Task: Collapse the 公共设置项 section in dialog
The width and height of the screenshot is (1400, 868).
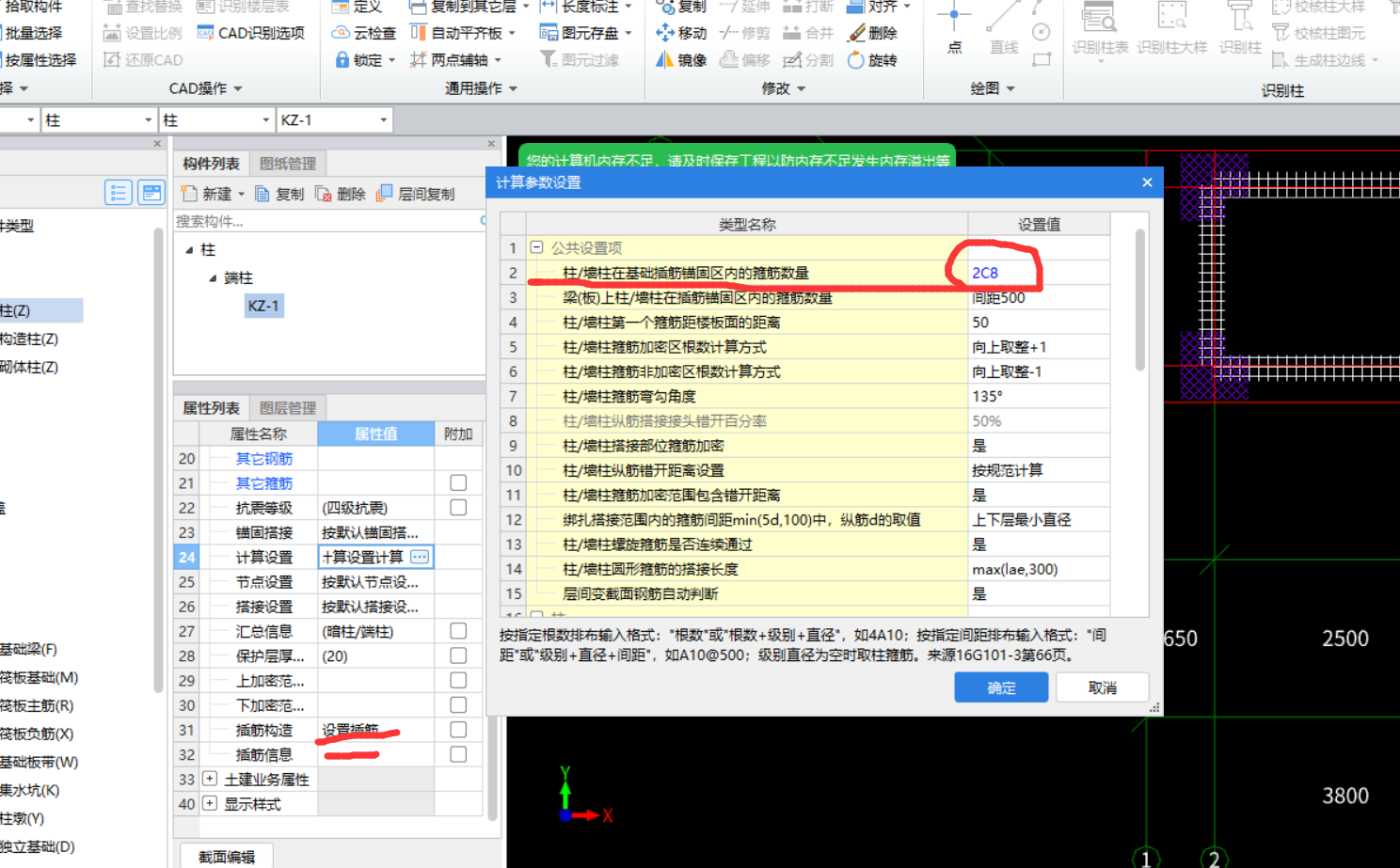Action: point(536,247)
